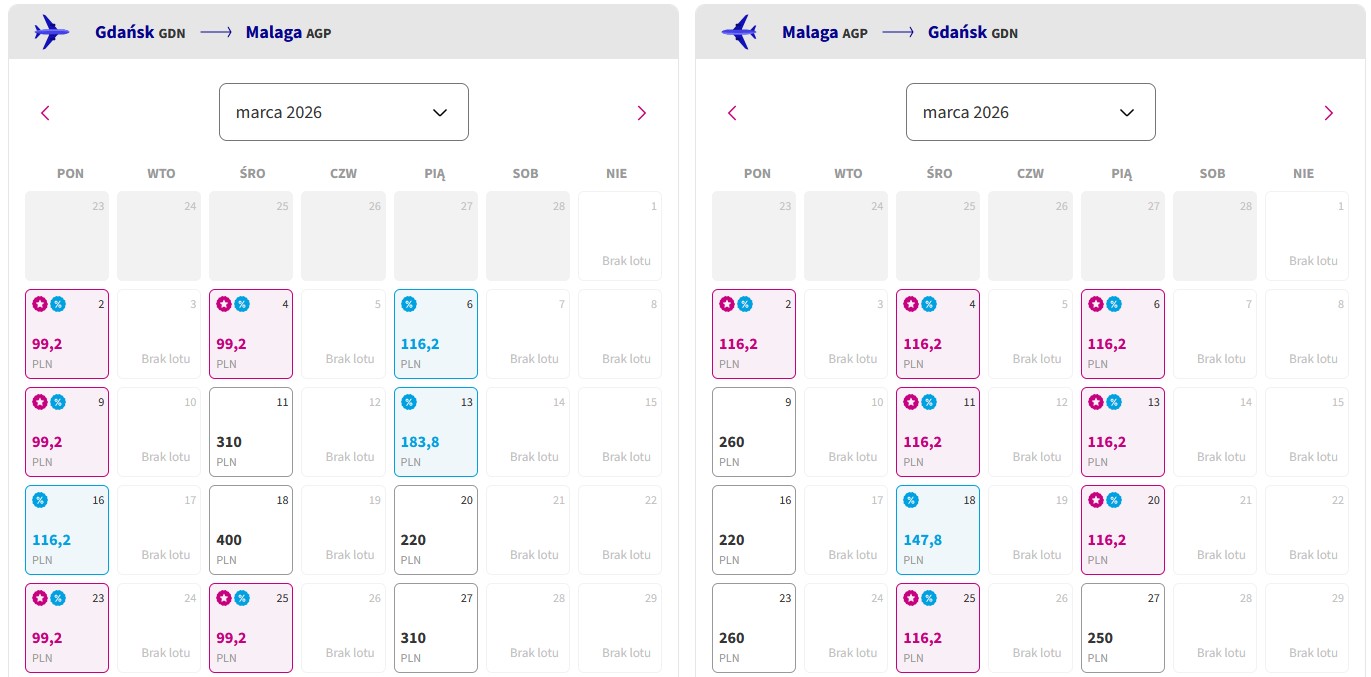The width and height of the screenshot is (1371, 677).
Task: Expand outbound month selector chevron
Action: [x=440, y=112]
